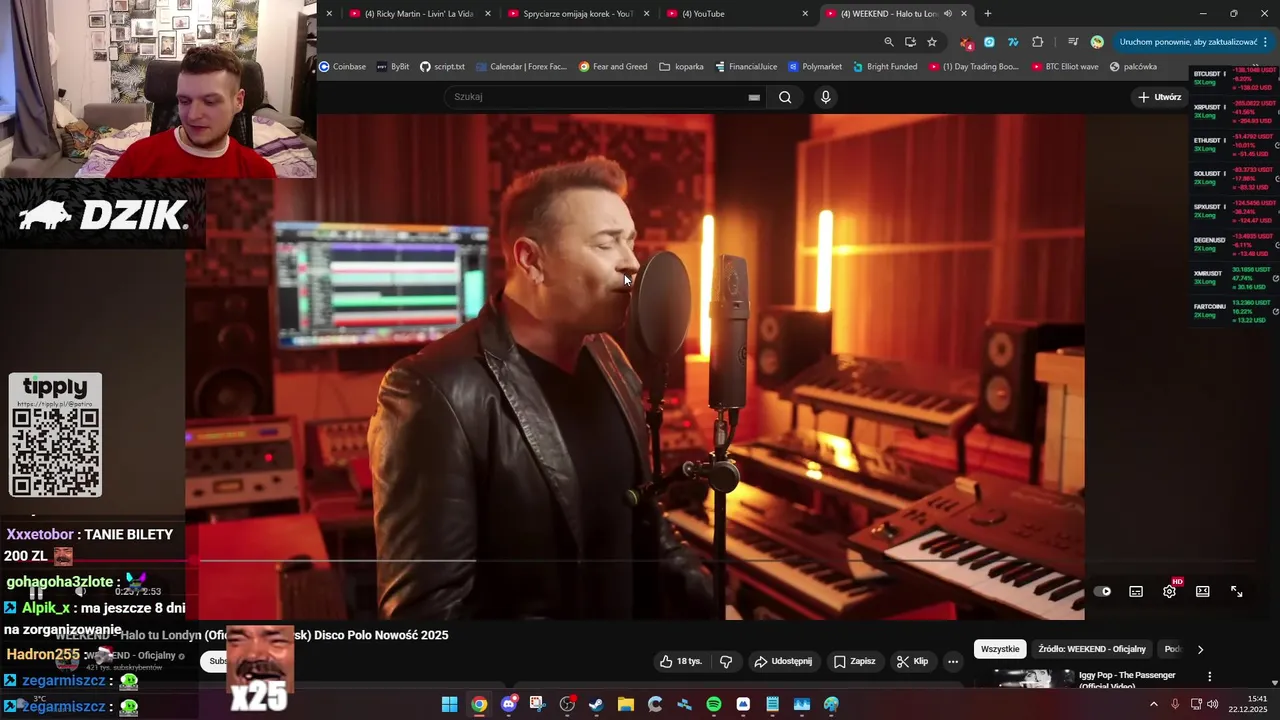Open File Explorer from the taskbar
Viewport: 1280px width, 720px height.
tap(625, 704)
